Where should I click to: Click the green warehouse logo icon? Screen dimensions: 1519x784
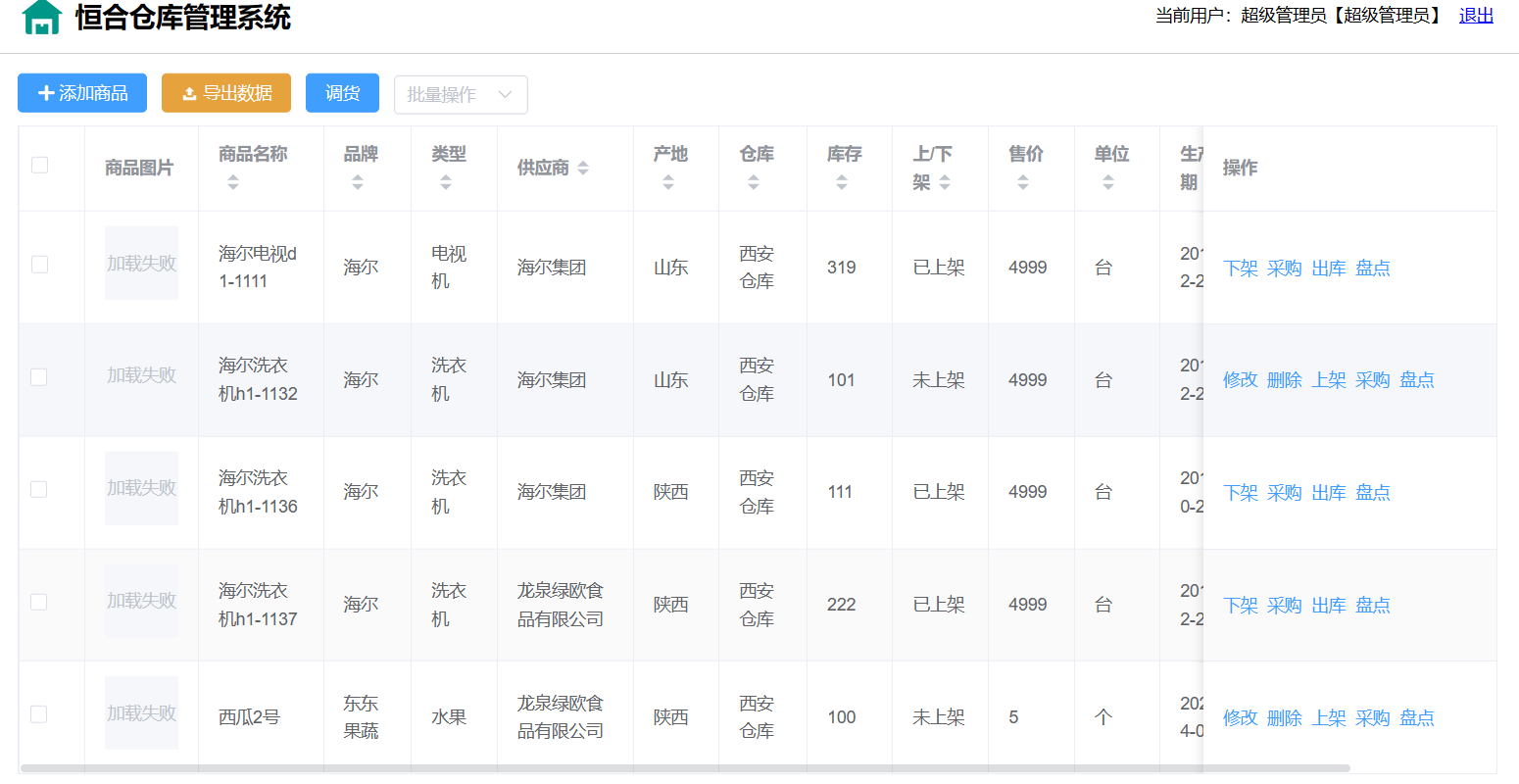coord(41,17)
